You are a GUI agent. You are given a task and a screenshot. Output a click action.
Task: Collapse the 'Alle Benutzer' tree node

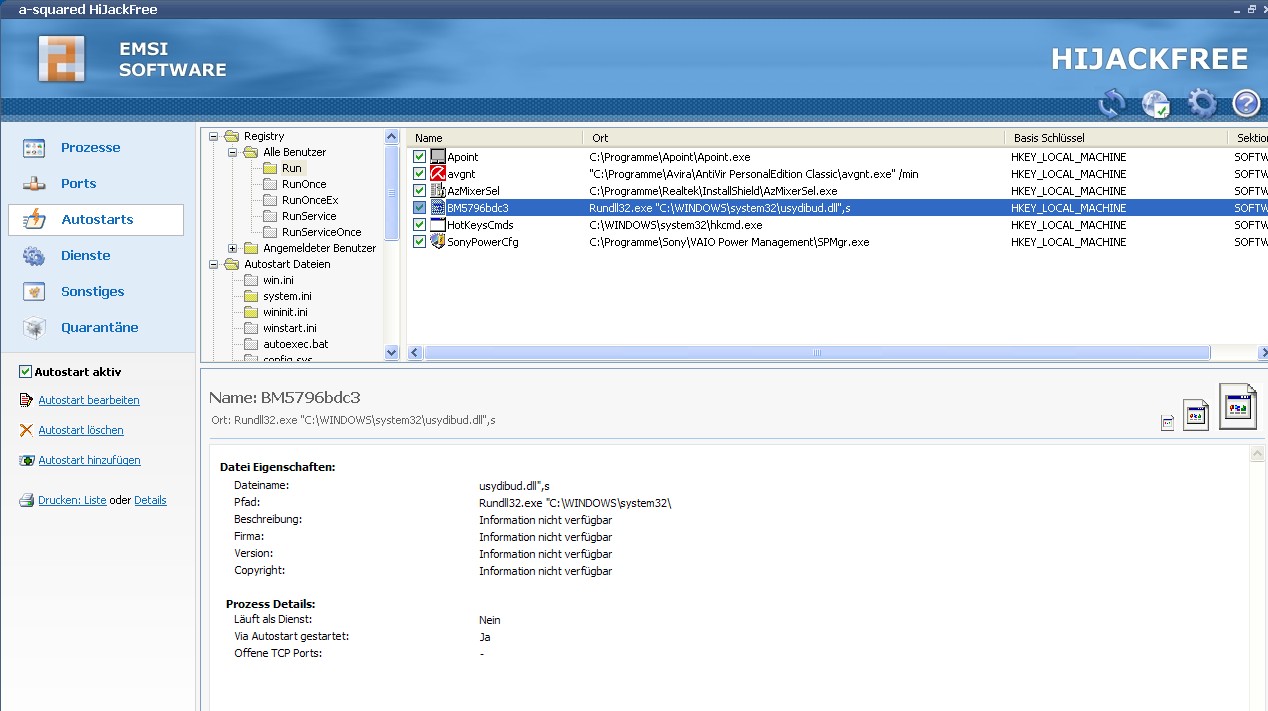233,152
